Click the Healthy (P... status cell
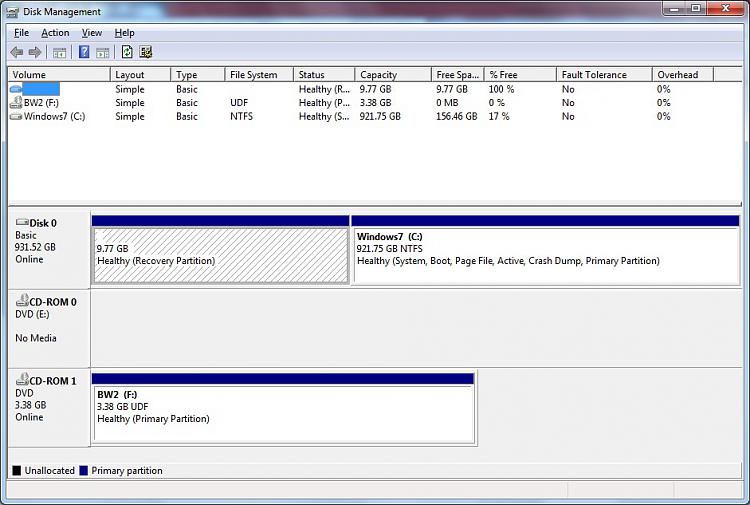This screenshot has width=750, height=505. click(324, 102)
